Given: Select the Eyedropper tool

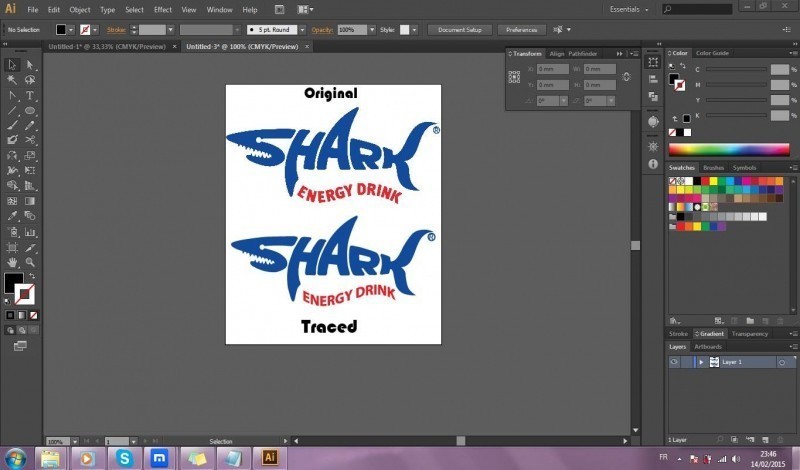Looking at the screenshot, I should (12, 216).
